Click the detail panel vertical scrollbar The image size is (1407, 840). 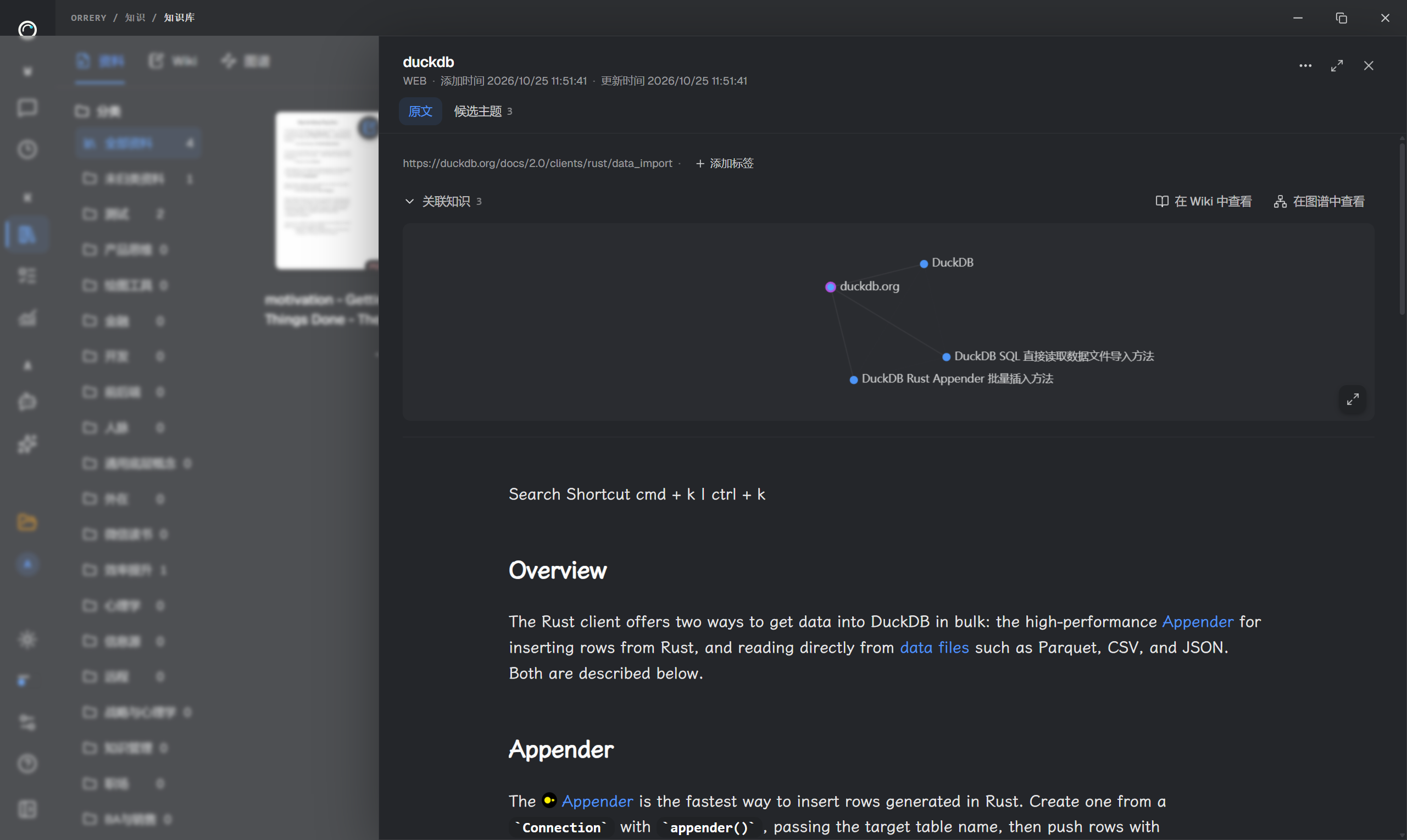(x=1402, y=229)
